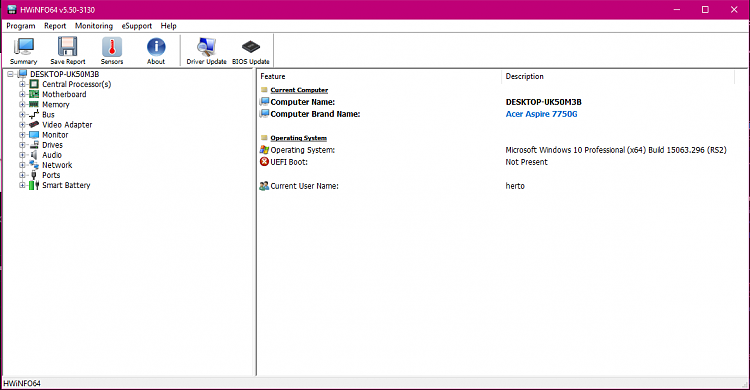
Task: Select the Network label in tree
Action: point(57,165)
